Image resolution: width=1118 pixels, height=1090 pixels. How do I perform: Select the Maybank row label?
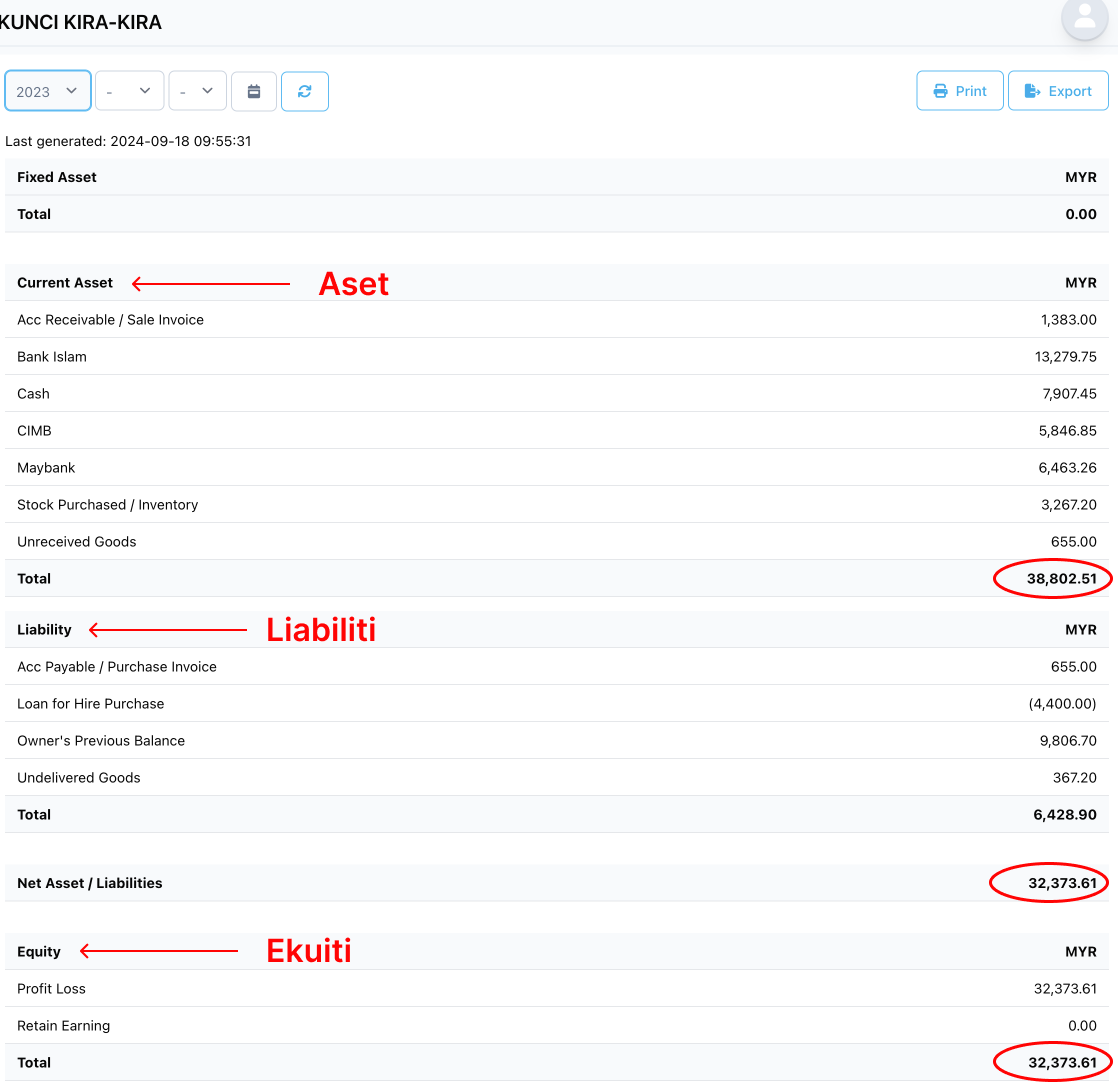coord(46,468)
